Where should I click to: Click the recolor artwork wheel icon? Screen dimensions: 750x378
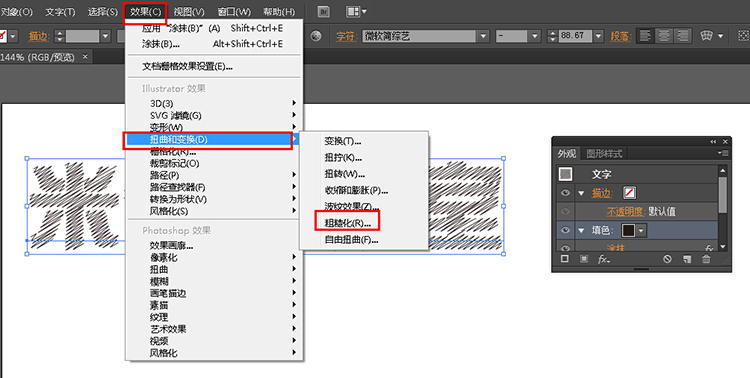pos(315,36)
